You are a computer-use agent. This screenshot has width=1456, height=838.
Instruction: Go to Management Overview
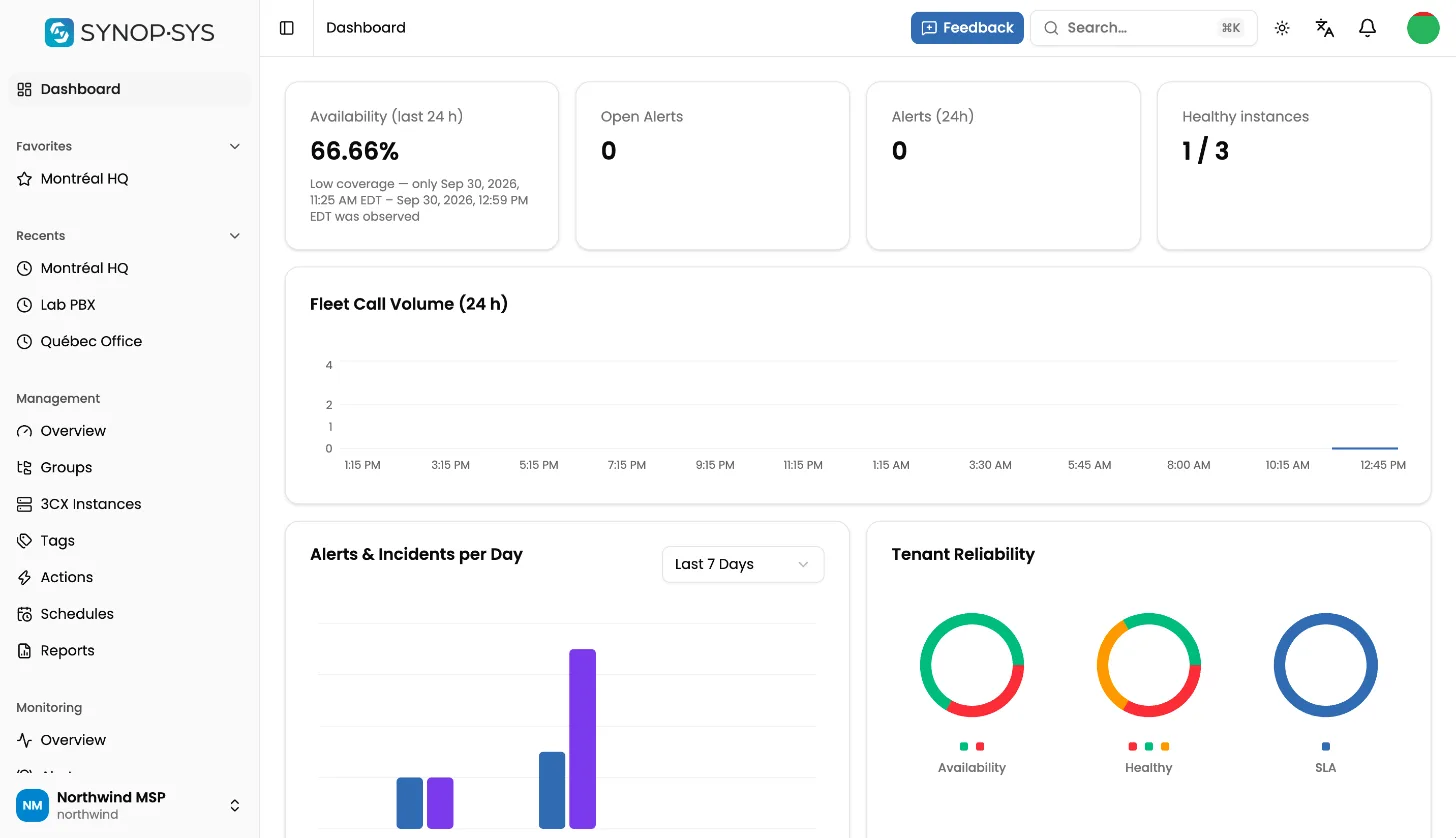click(130, 431)
